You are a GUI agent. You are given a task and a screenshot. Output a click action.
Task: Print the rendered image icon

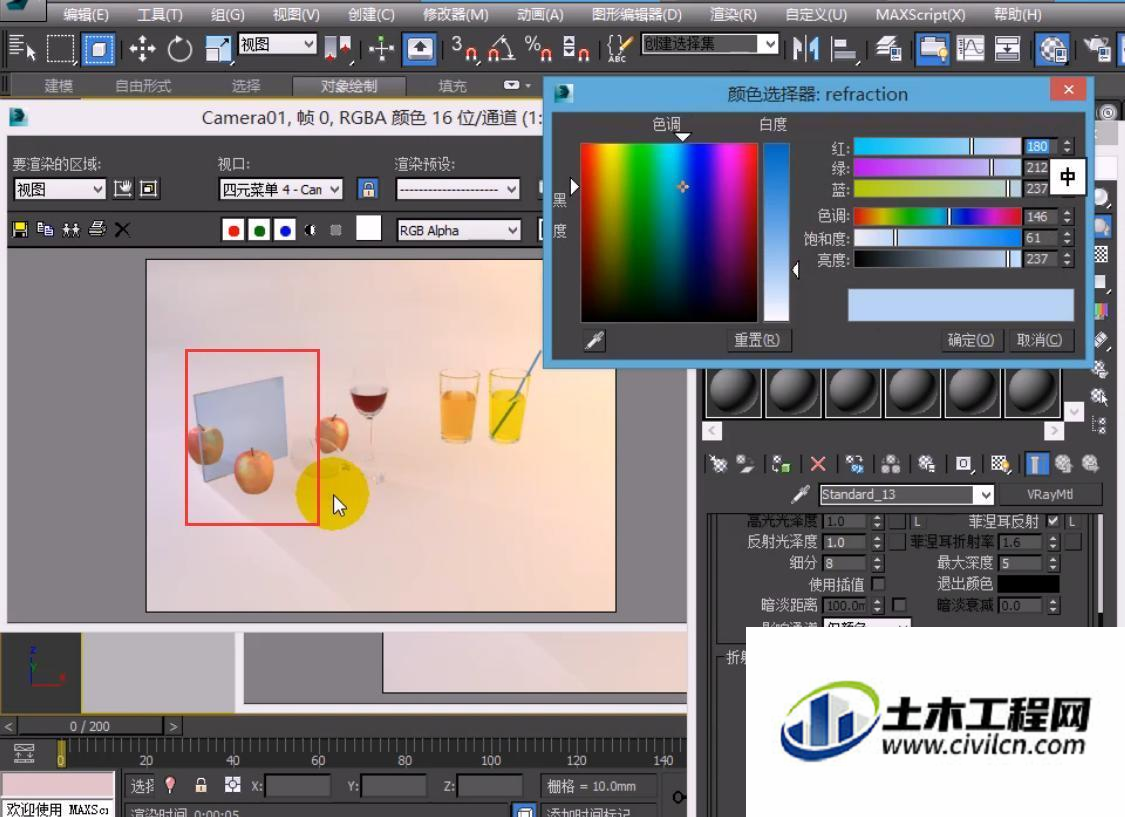point(97,230)
